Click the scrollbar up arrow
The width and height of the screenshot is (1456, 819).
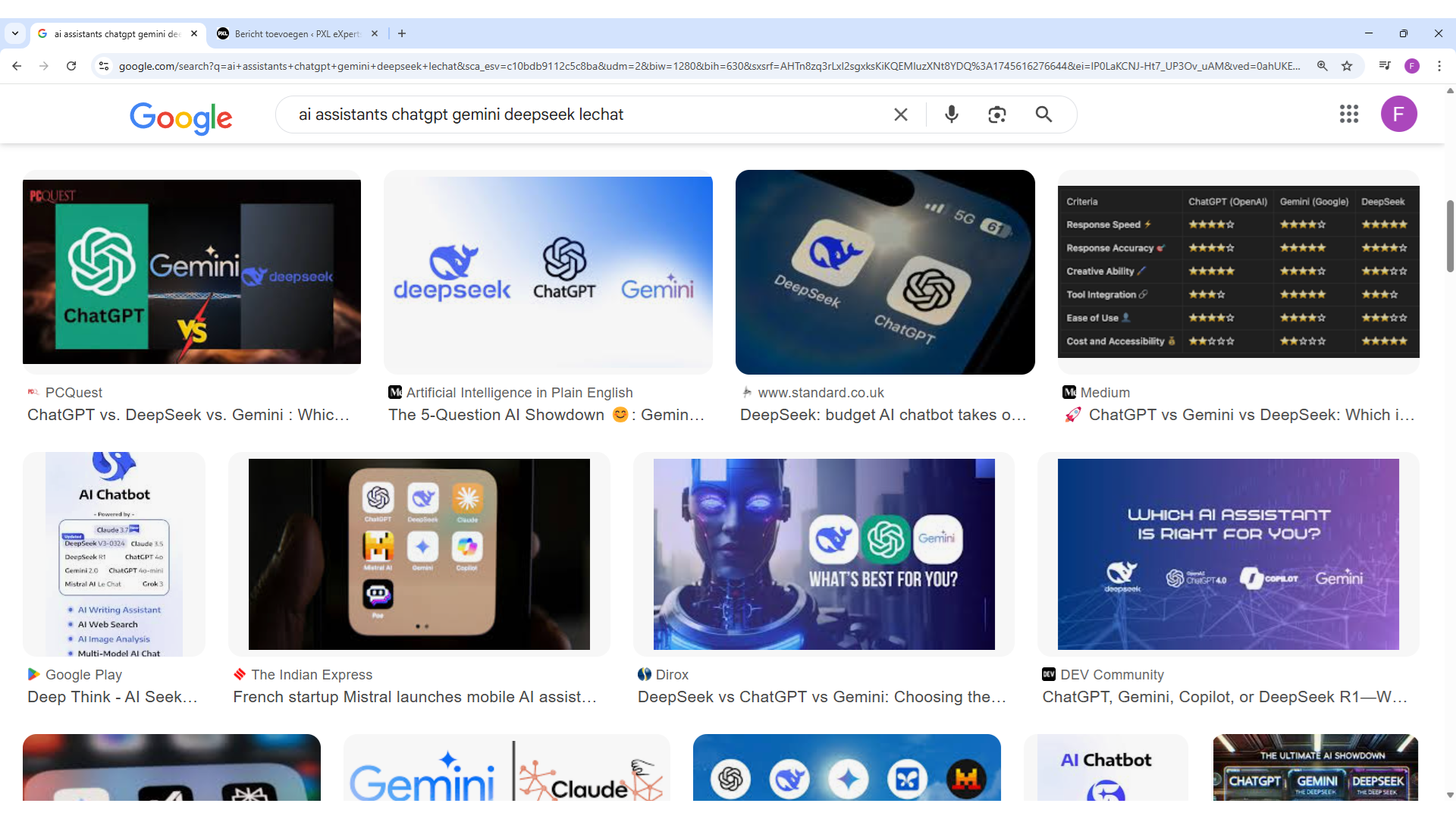click(1450, 91)
